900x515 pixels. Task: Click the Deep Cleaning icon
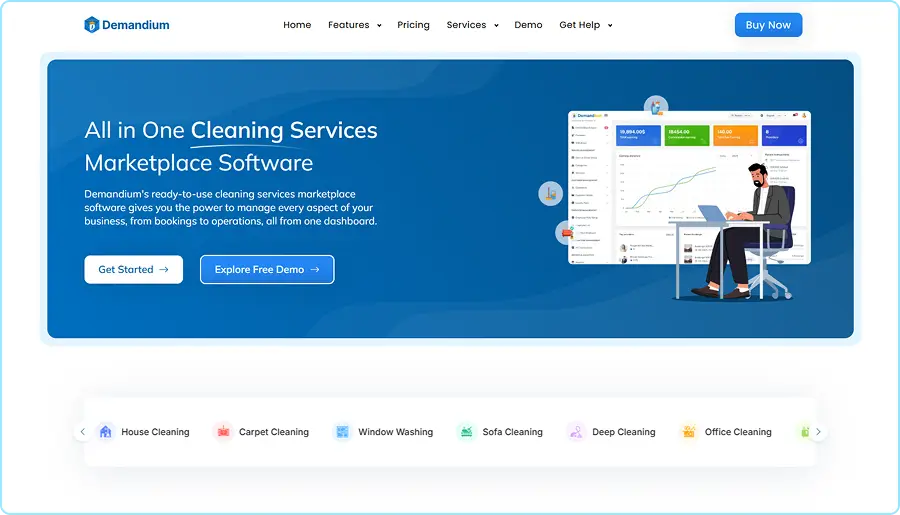coord(576,432)
